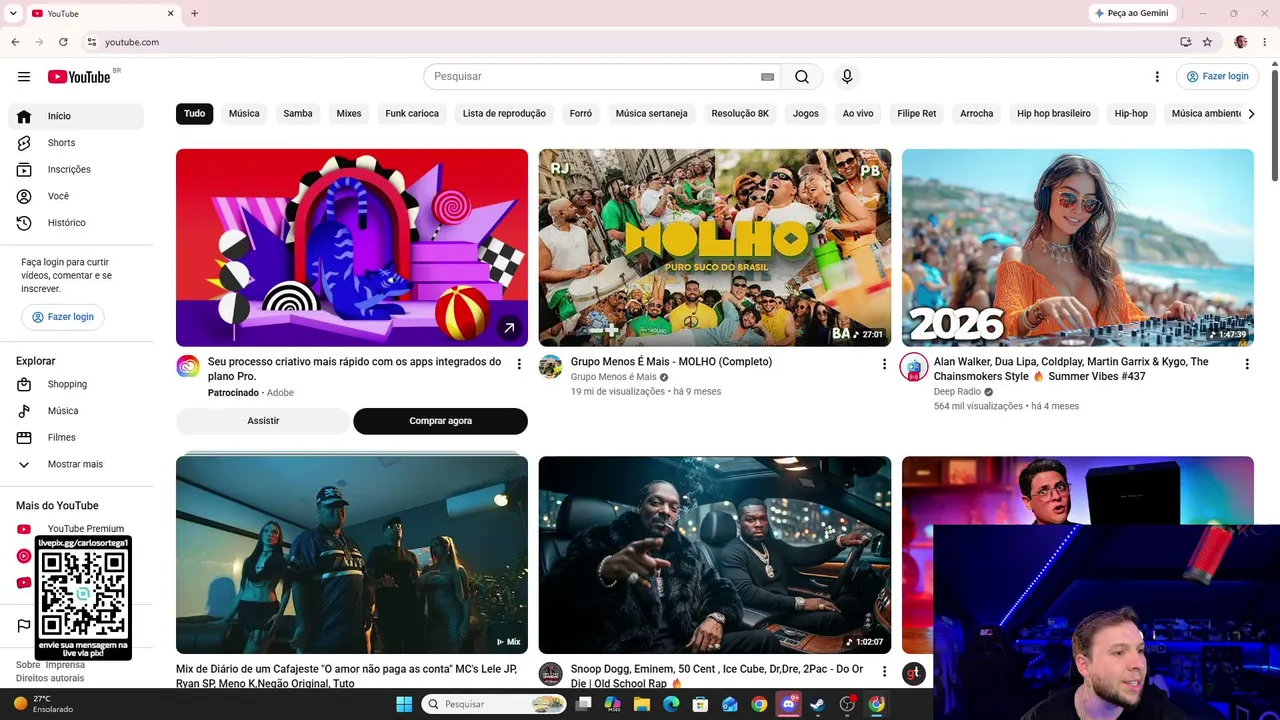The image size is (1280, 720).
Task: Open options menu for Alan Walker video
Action: click(1247, 364)
